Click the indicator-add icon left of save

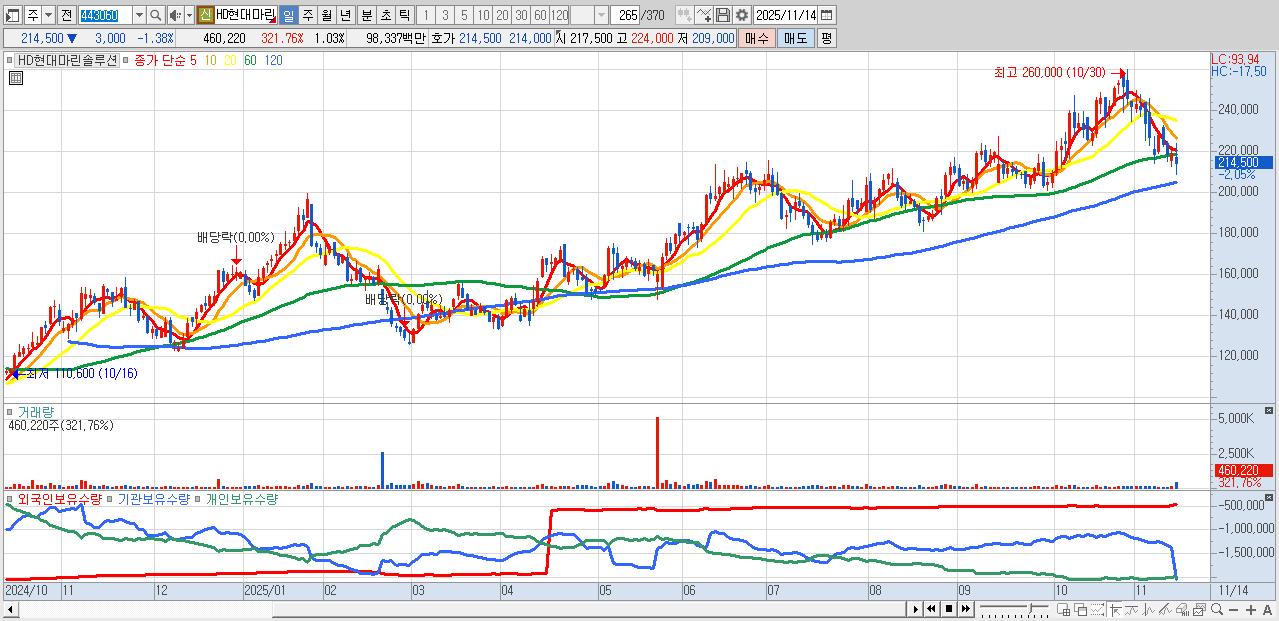[704, 15]
